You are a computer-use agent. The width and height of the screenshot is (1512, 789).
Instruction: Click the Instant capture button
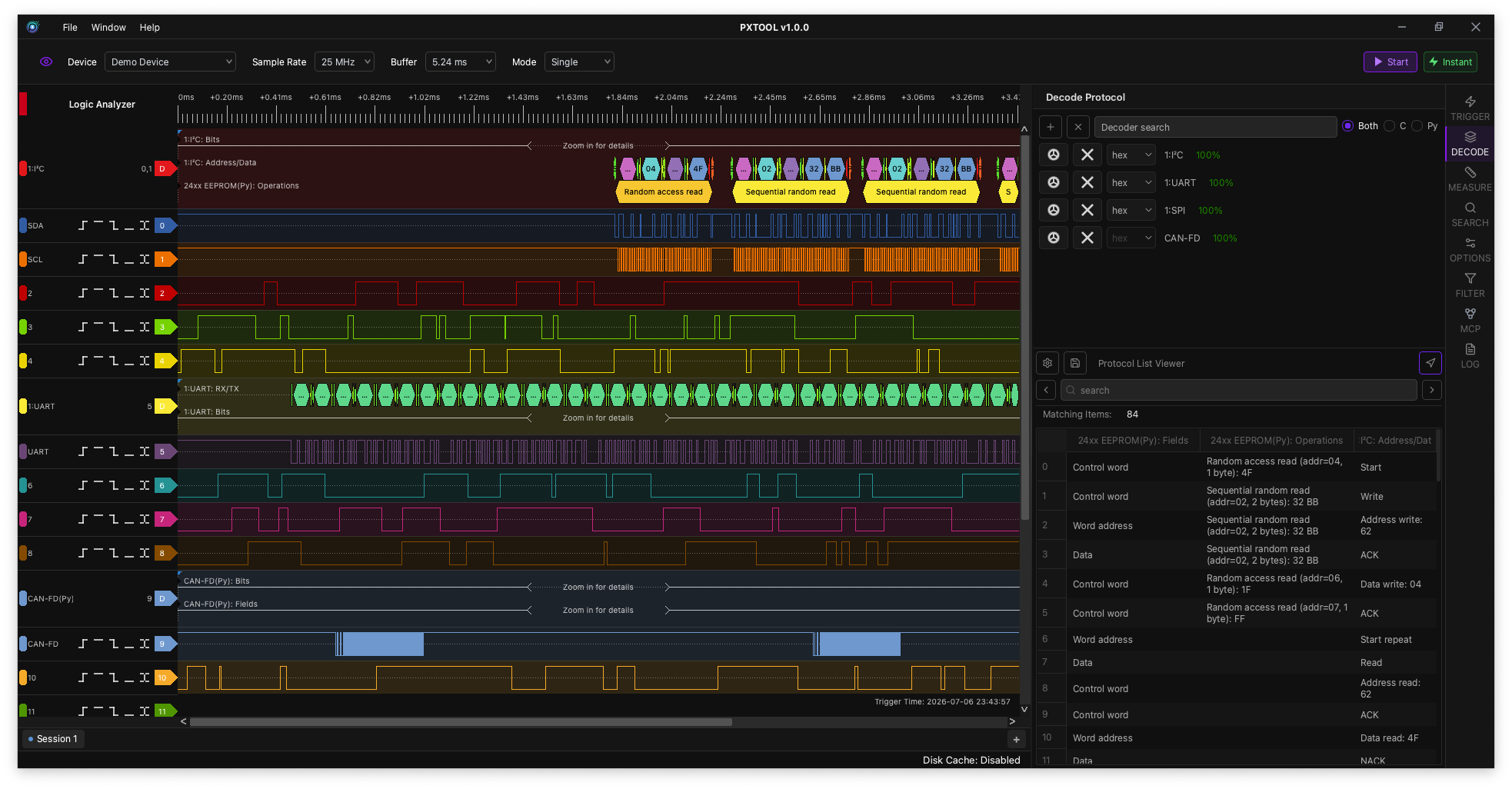point(1450,62)
